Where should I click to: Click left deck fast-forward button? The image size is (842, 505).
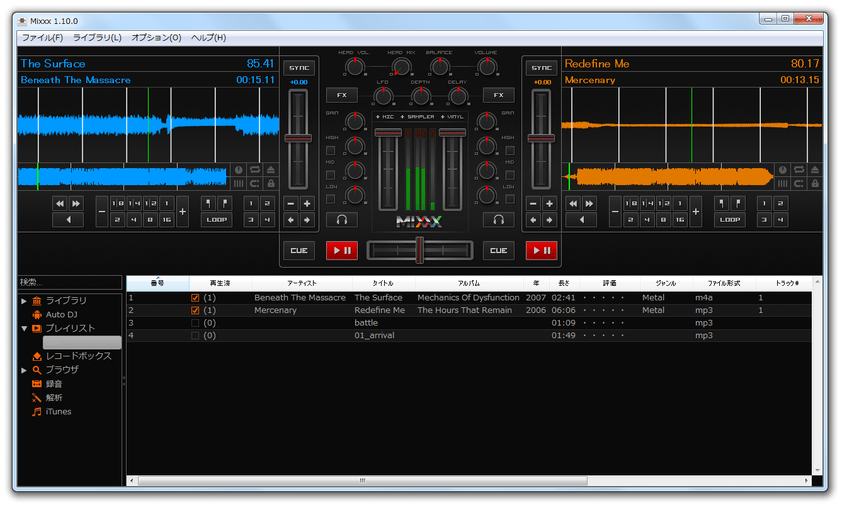pos(76,204)
